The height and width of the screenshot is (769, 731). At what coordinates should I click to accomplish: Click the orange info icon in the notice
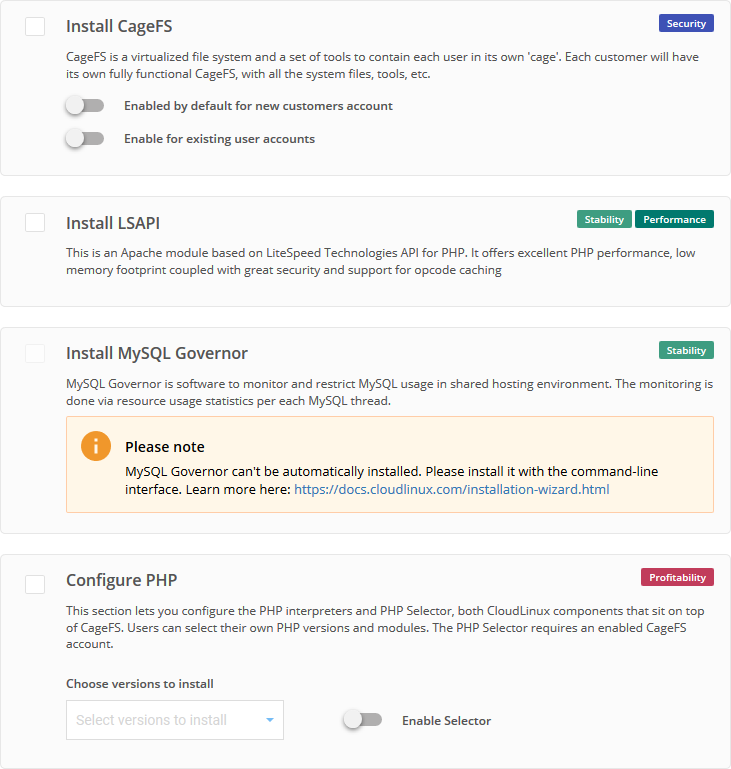click(x=96, y=447)
